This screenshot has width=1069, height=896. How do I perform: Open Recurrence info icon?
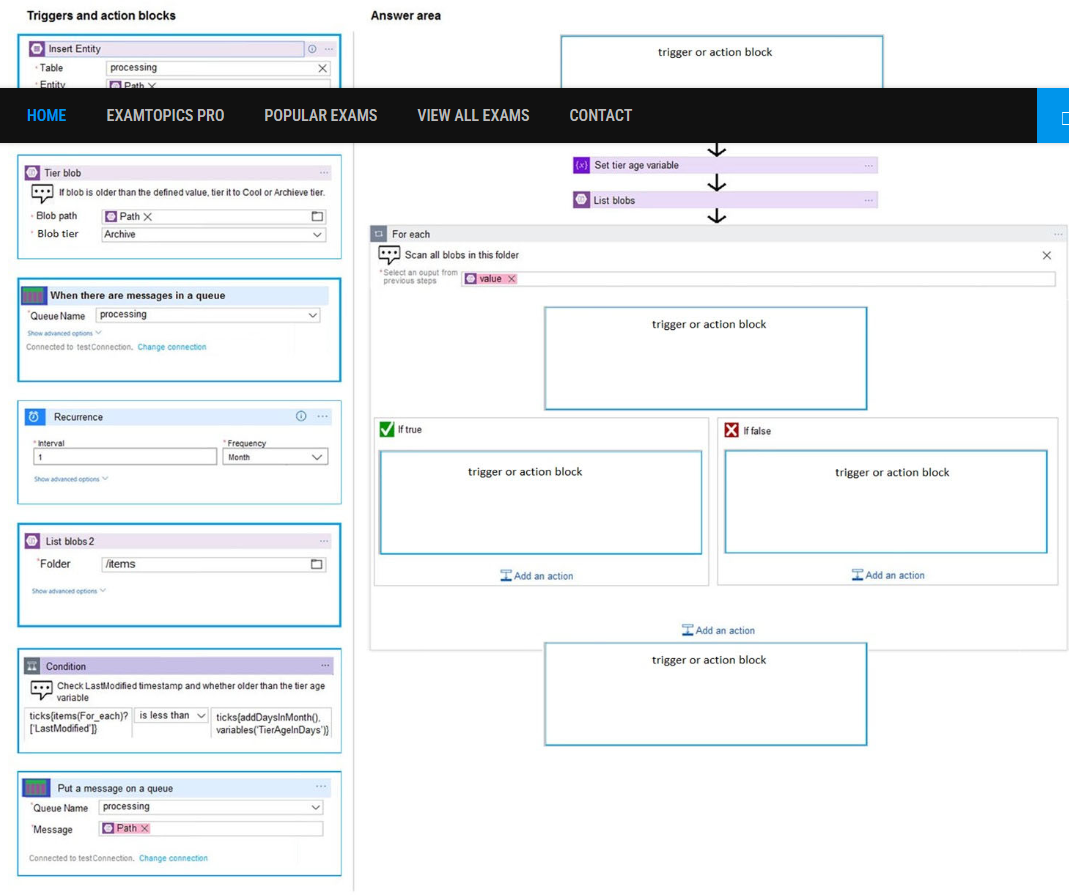[301, 416]
